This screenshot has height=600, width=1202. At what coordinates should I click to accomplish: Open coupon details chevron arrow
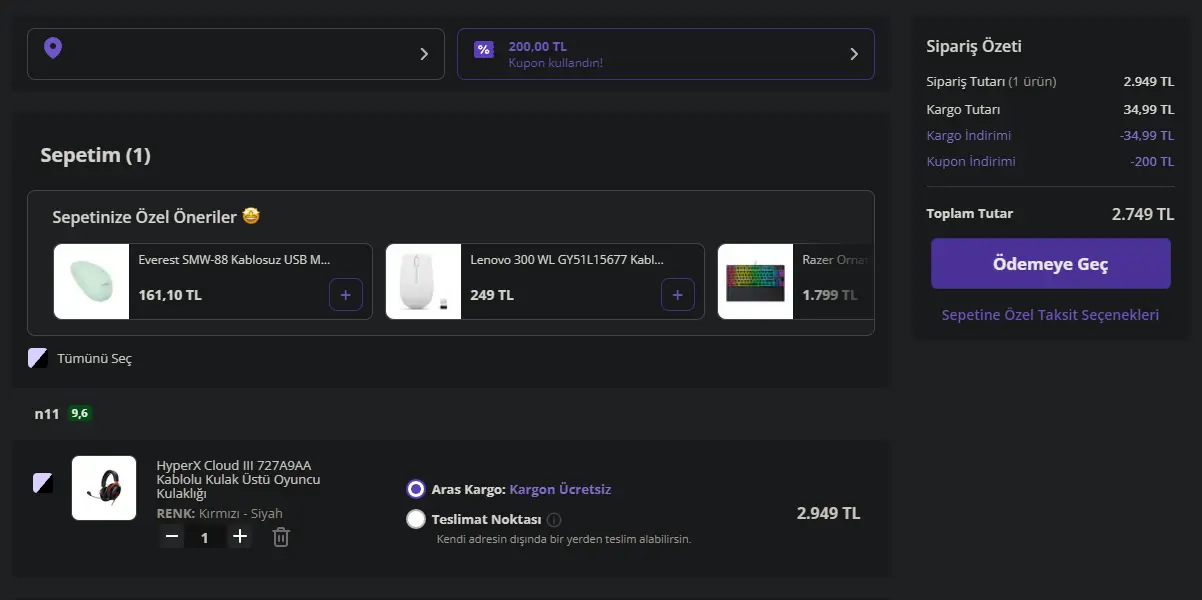point(854,54)
